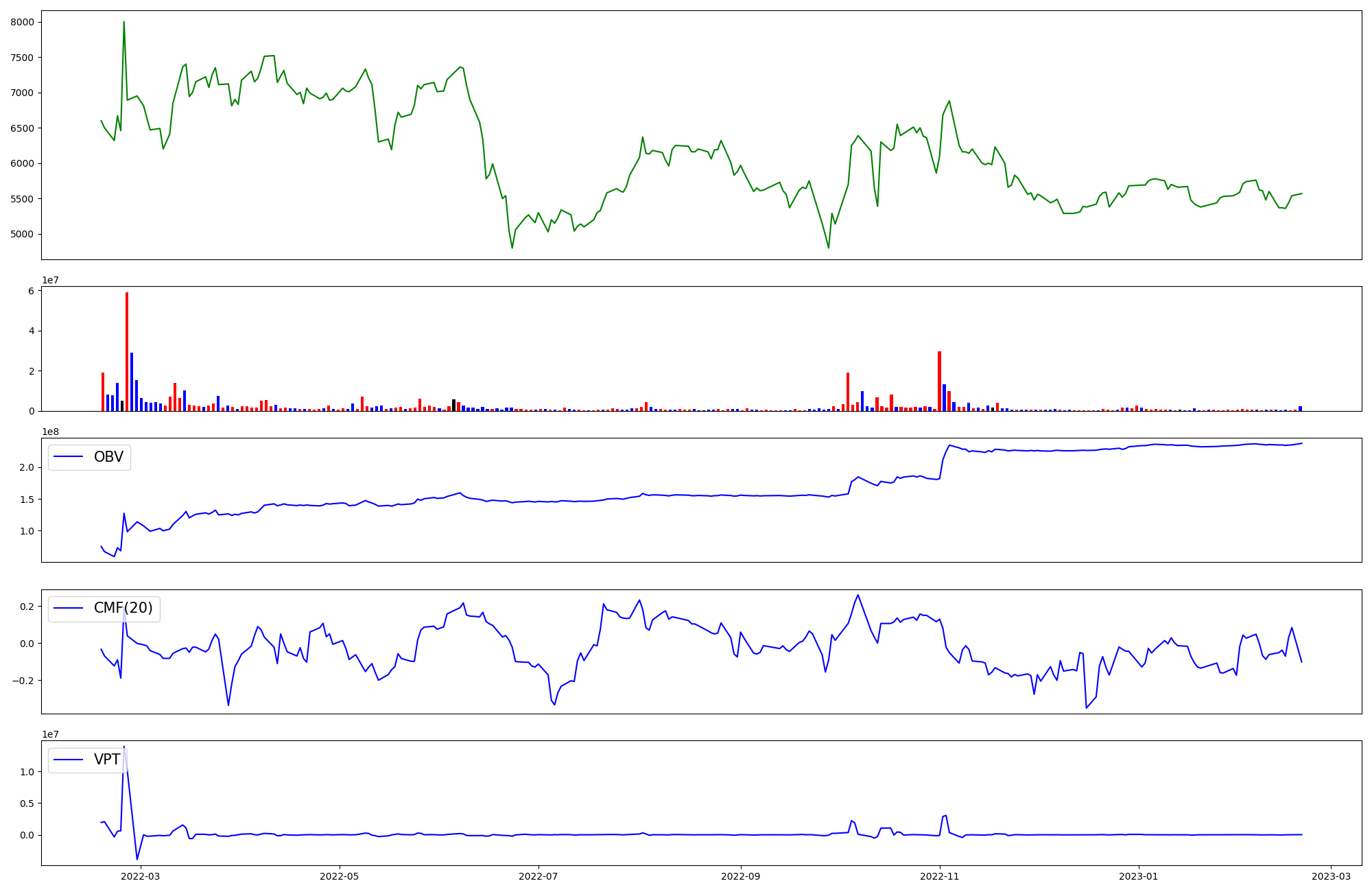The width and height of the screenshot is (1372, 892).
Task: Click the 2022-09 x-axis date label
Action: coord(741,876)
